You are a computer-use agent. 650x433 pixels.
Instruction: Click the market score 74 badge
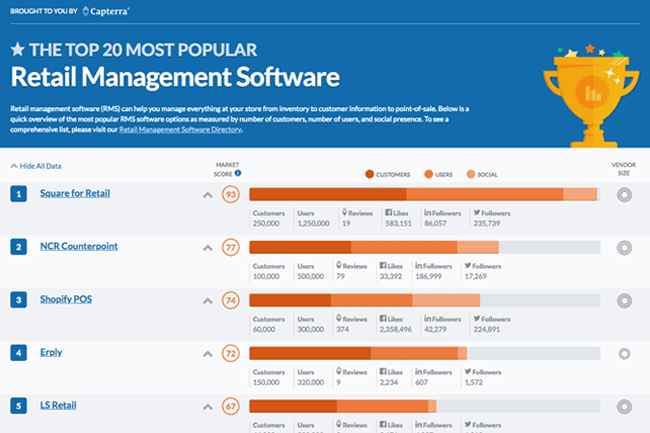click(x=231, y=300)
